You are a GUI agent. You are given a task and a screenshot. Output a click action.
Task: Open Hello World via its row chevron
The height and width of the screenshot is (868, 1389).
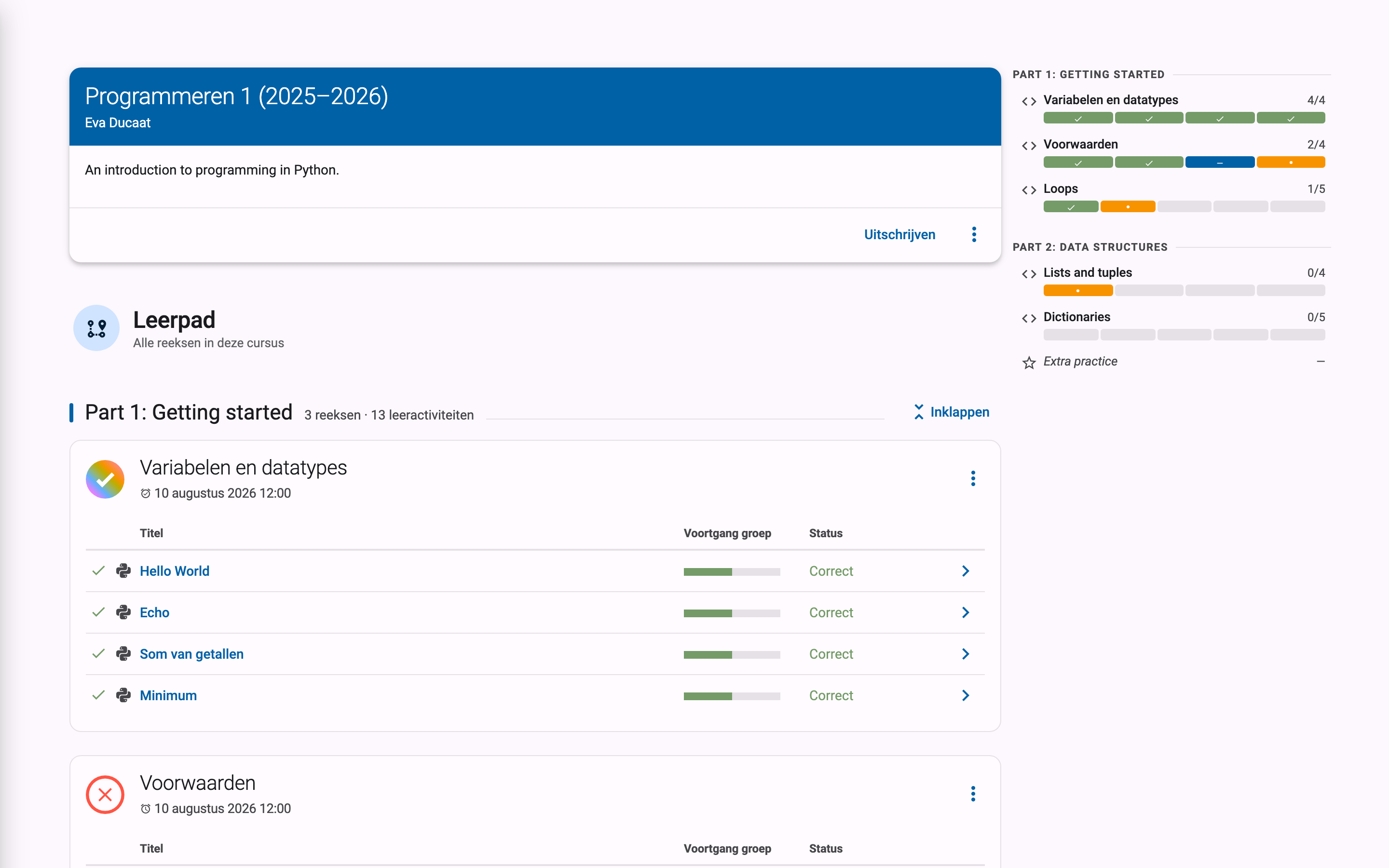966,570
